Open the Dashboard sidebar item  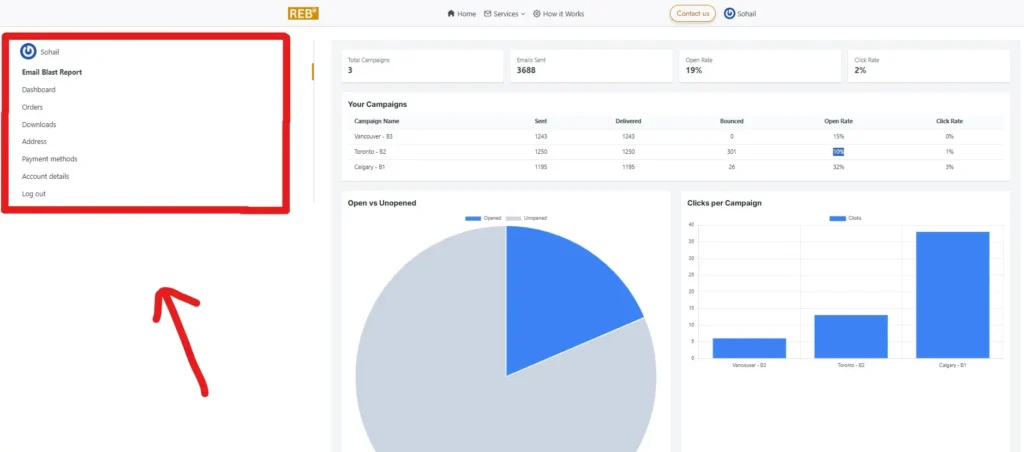pyautogui.click(x=39, y=90)
